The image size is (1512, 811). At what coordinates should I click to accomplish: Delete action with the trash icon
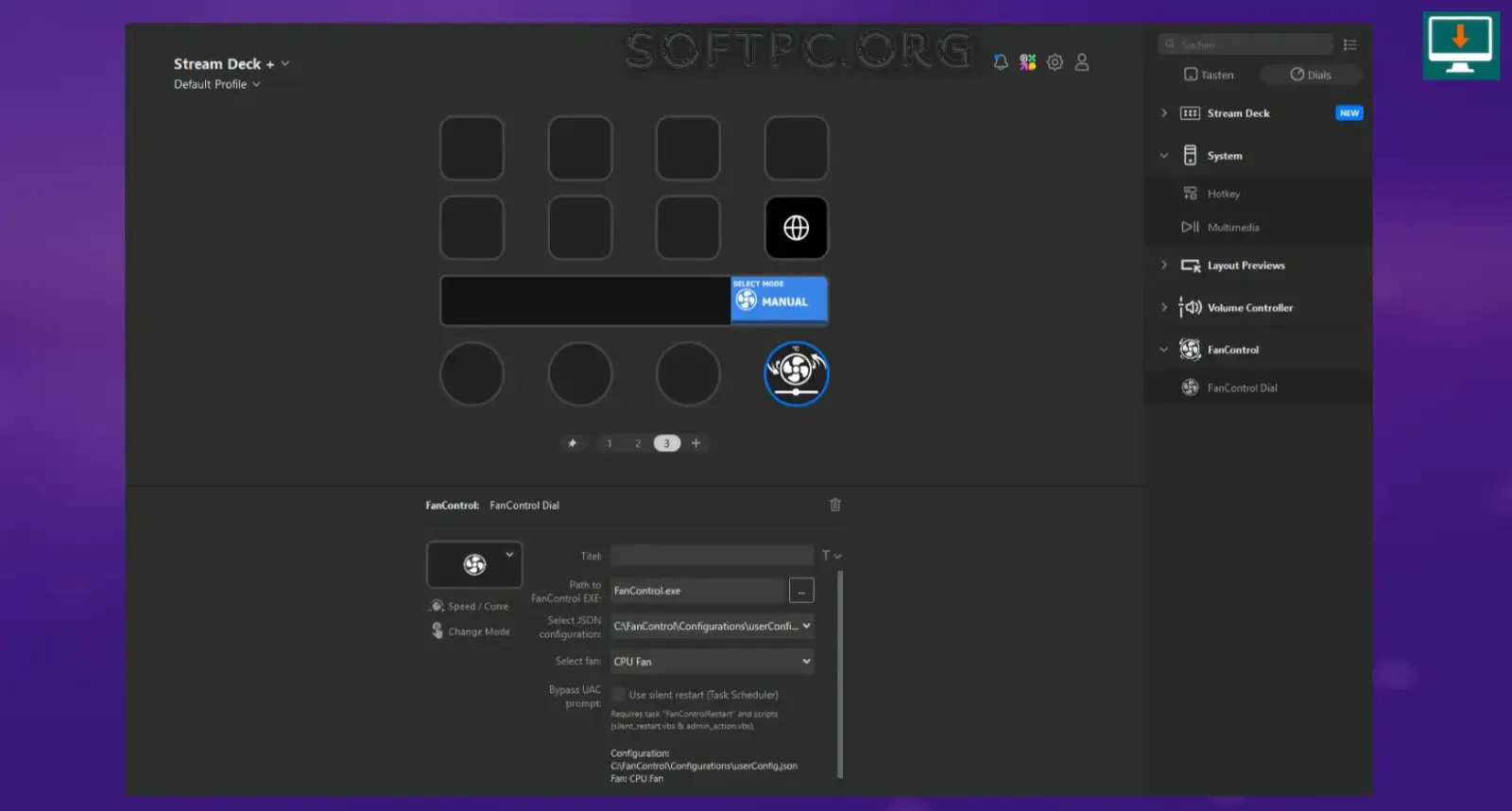pyautogui.click(x=835, y=505)
